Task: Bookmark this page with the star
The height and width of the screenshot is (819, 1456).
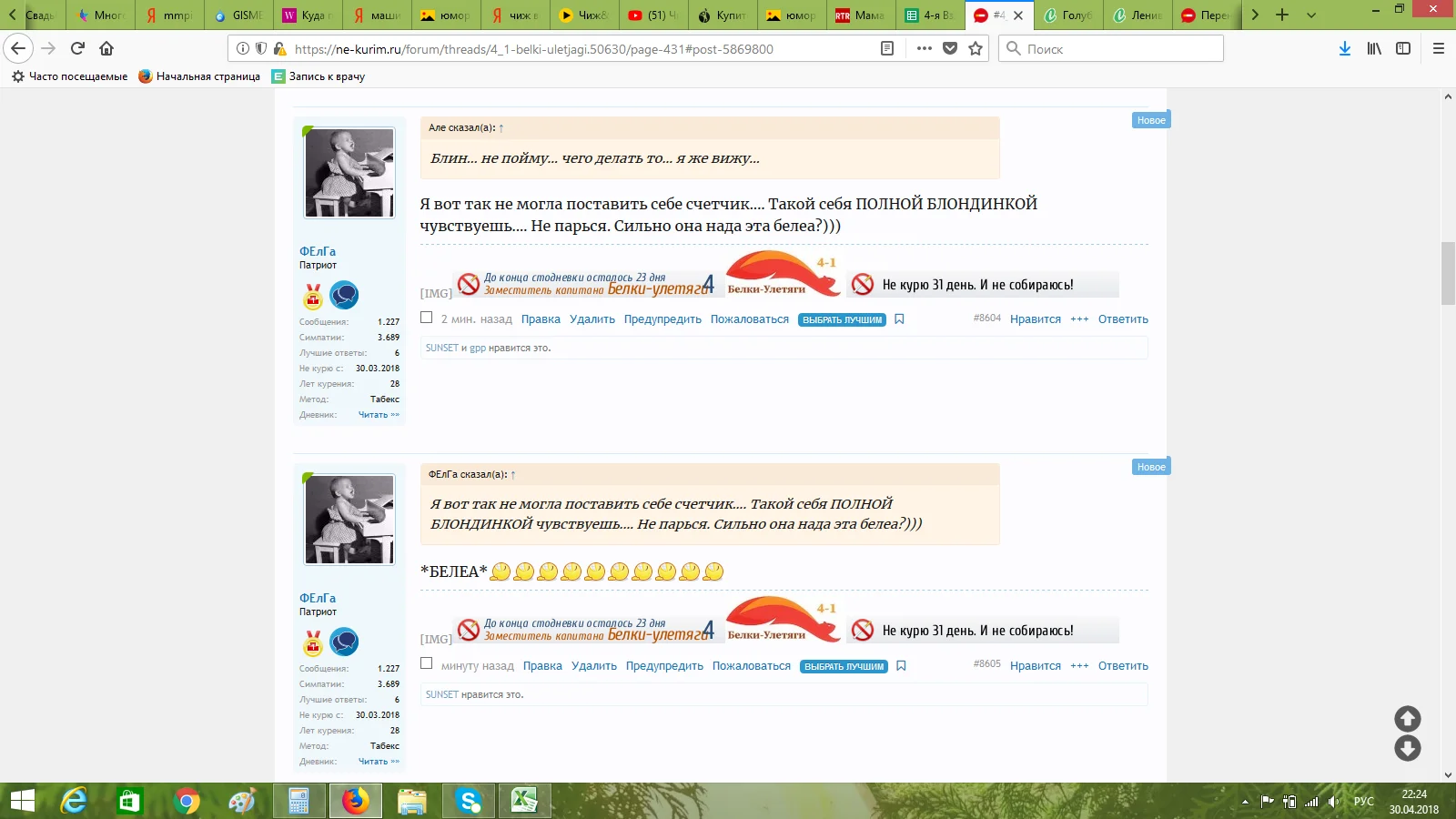Action: pyautogui.click(x=976, y=49)
